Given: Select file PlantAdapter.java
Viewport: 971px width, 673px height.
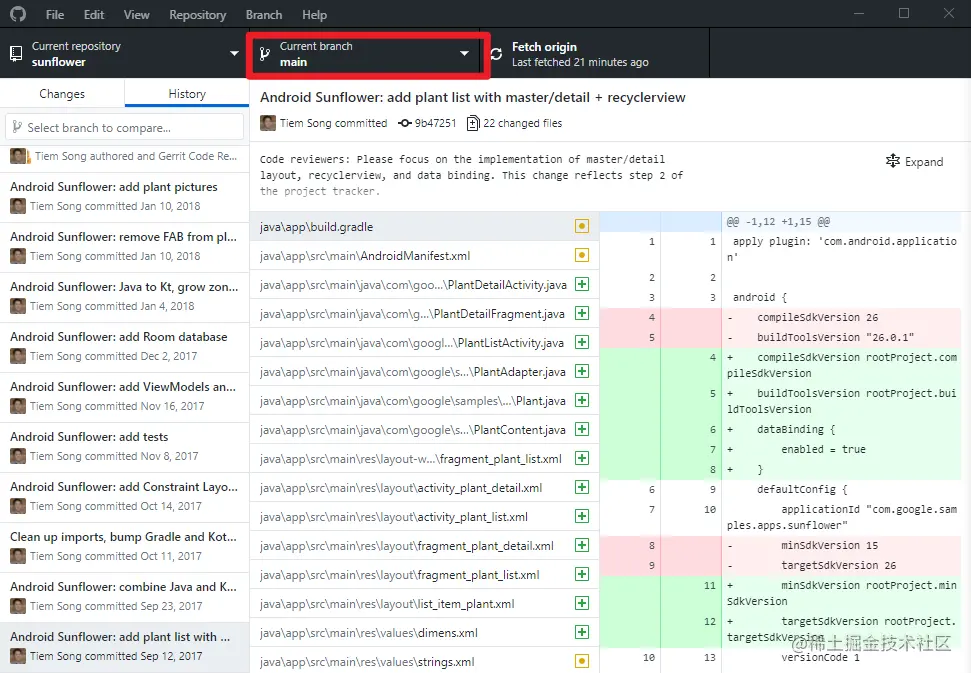Looking at the screenshot, I should coord(424,371).
